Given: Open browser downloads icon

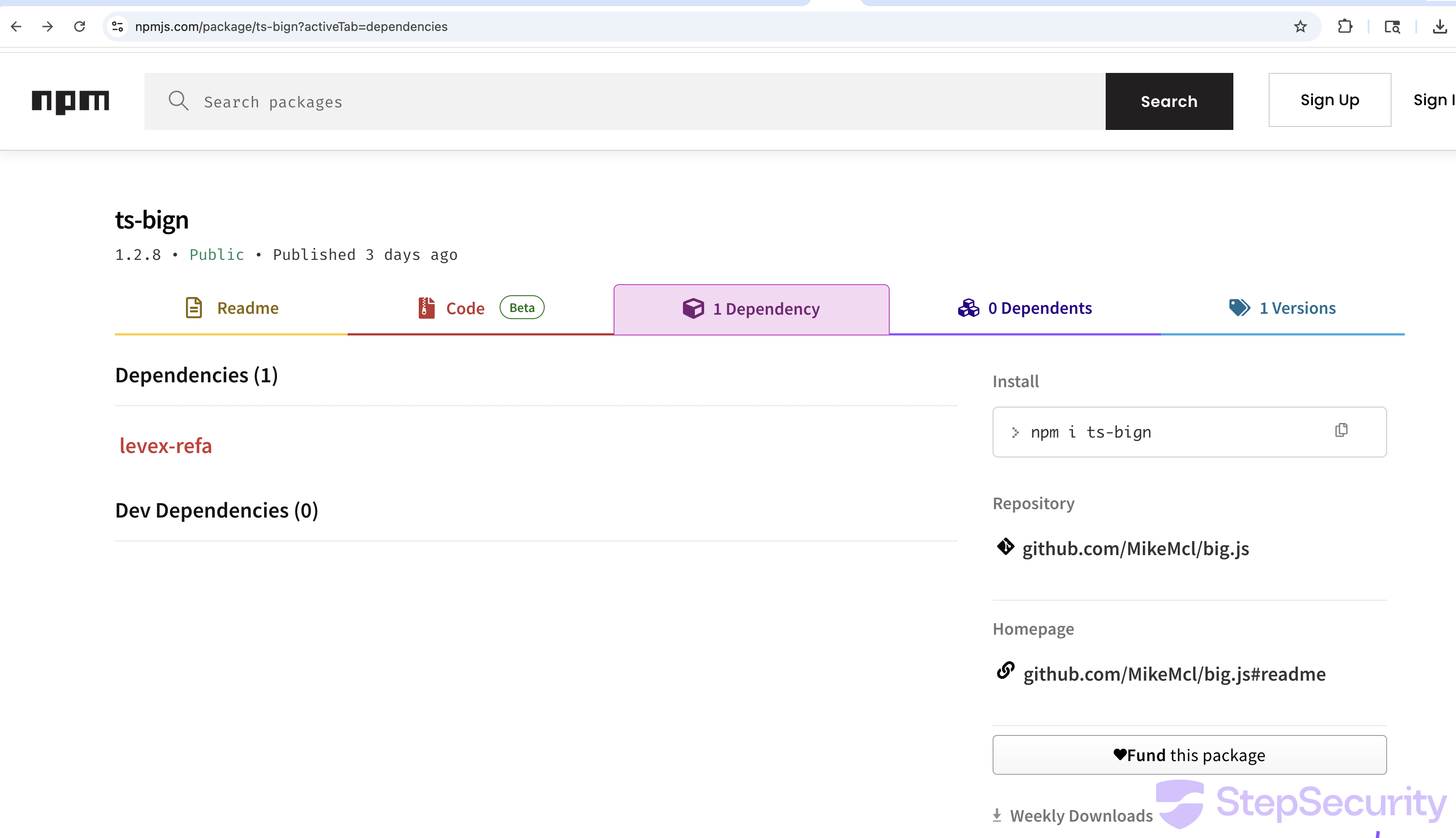Looking at the screenshot, I should 1439,27.
